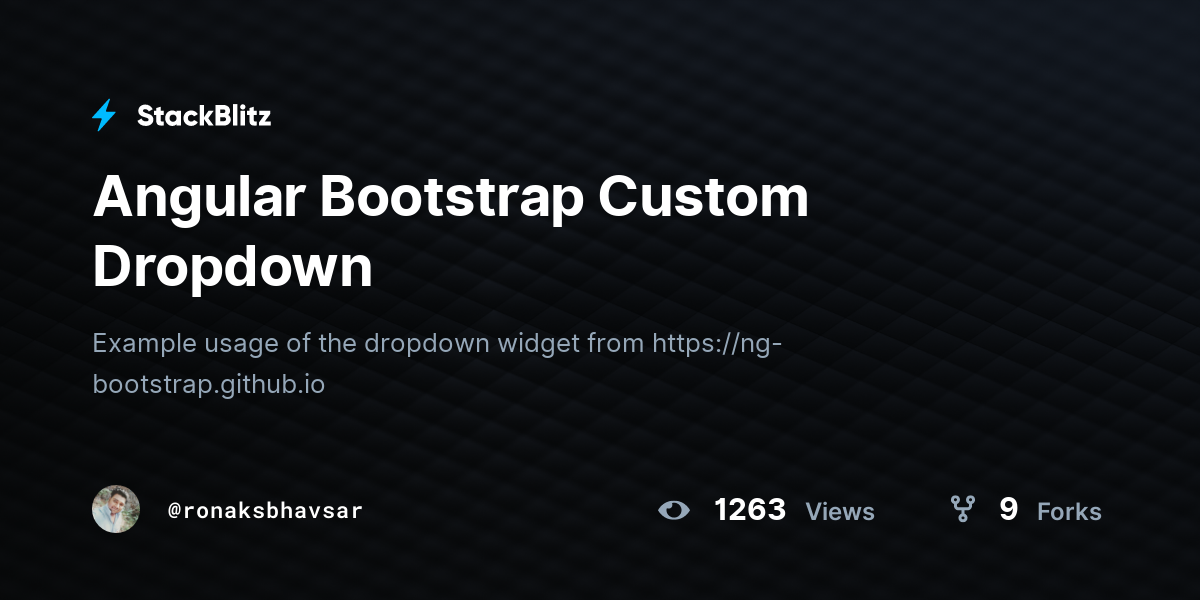Select the Forks label
1200x600 pixels.
[x=1069, y=512]
